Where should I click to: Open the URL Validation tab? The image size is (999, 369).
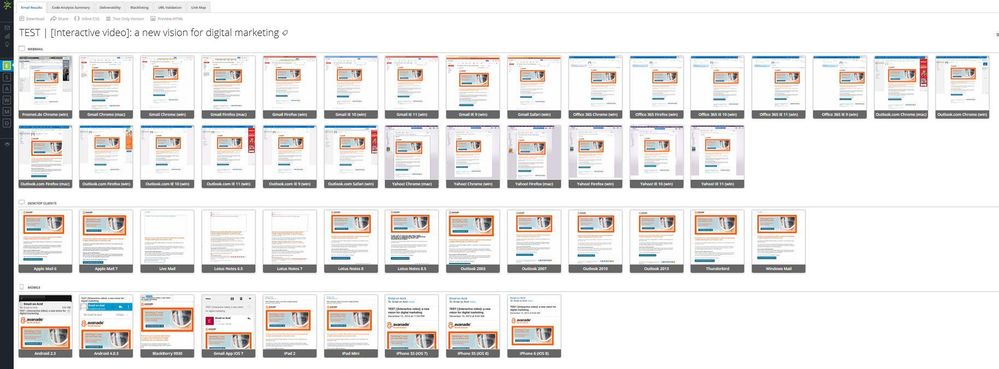170,8
